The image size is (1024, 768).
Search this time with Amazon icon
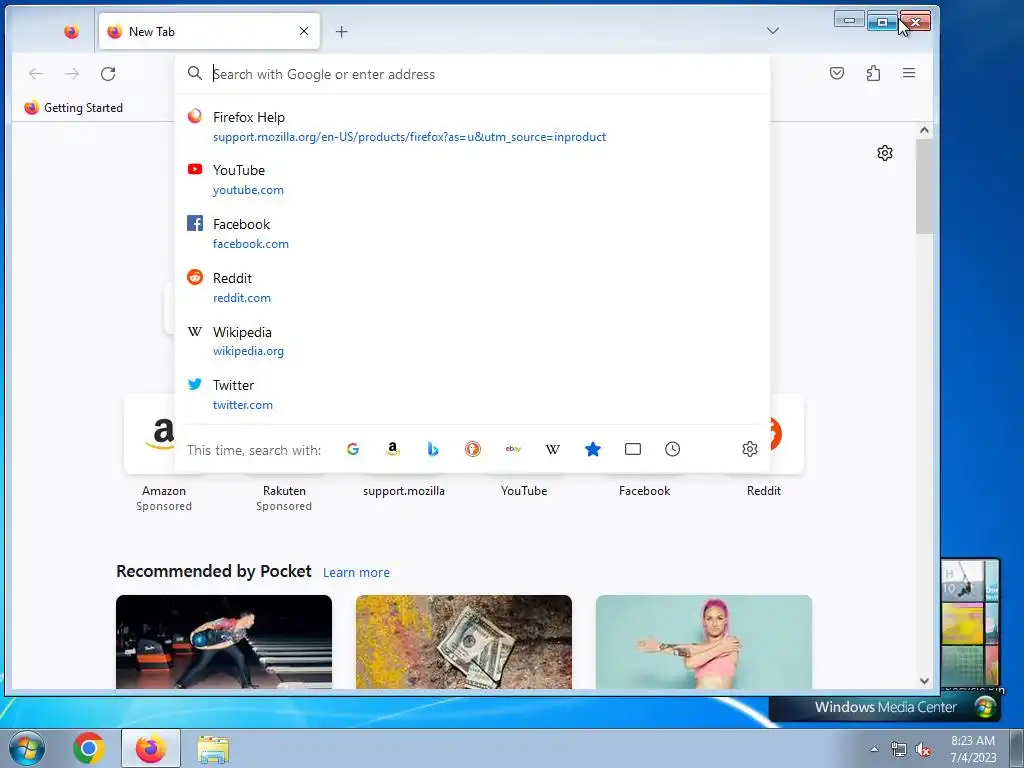(x=392, y=449)
